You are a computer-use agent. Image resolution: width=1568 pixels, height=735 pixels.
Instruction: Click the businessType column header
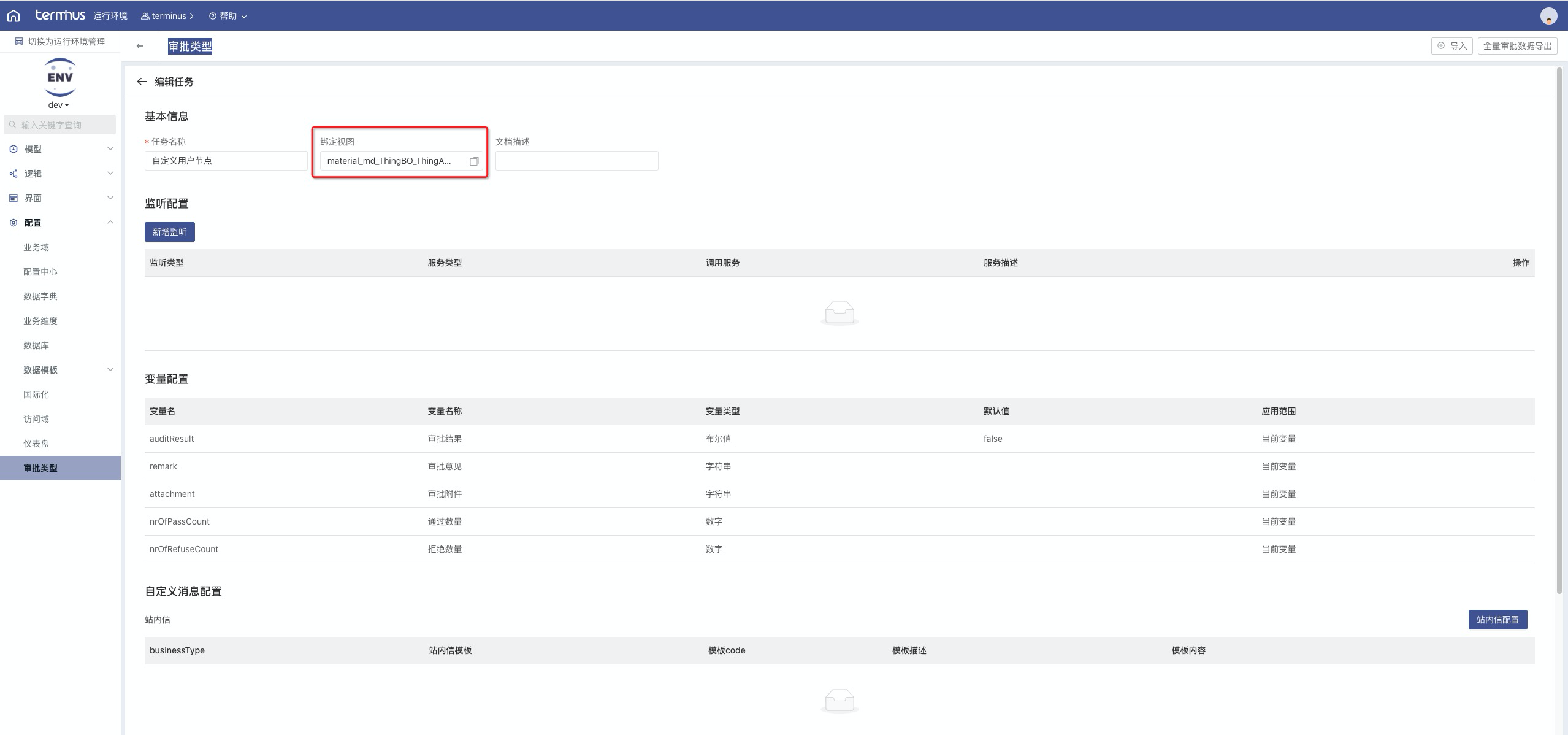click(x=177, y=650)
